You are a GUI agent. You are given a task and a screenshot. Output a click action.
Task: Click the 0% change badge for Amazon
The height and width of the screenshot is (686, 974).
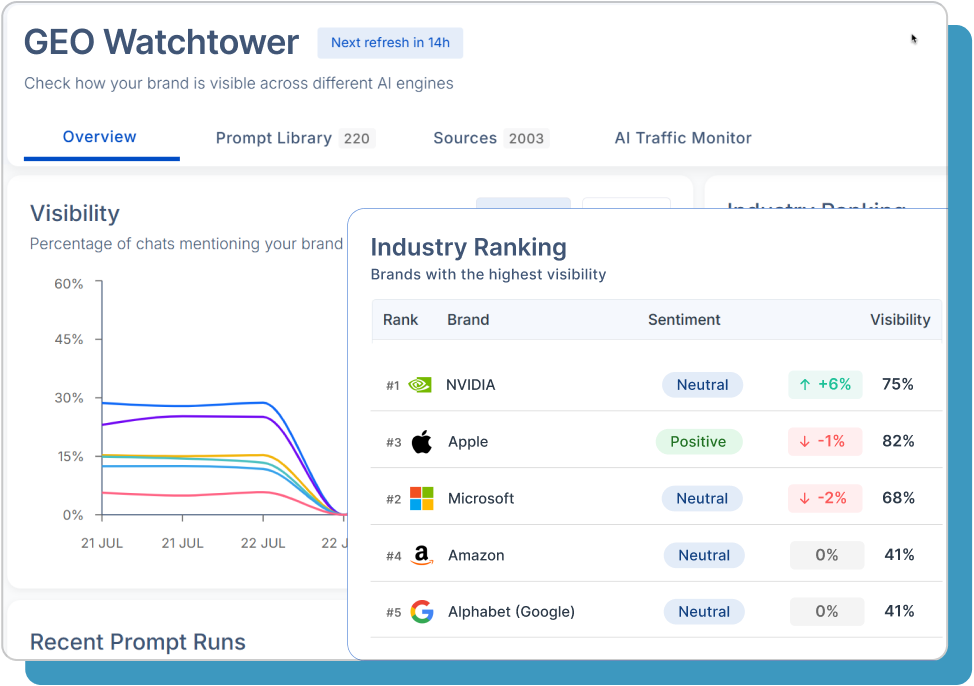[827, 555]
